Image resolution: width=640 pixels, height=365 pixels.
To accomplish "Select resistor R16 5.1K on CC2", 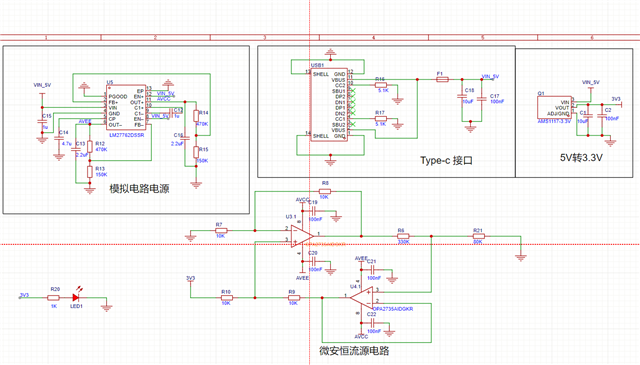I will pyautogui.click(x=380, y=85).
